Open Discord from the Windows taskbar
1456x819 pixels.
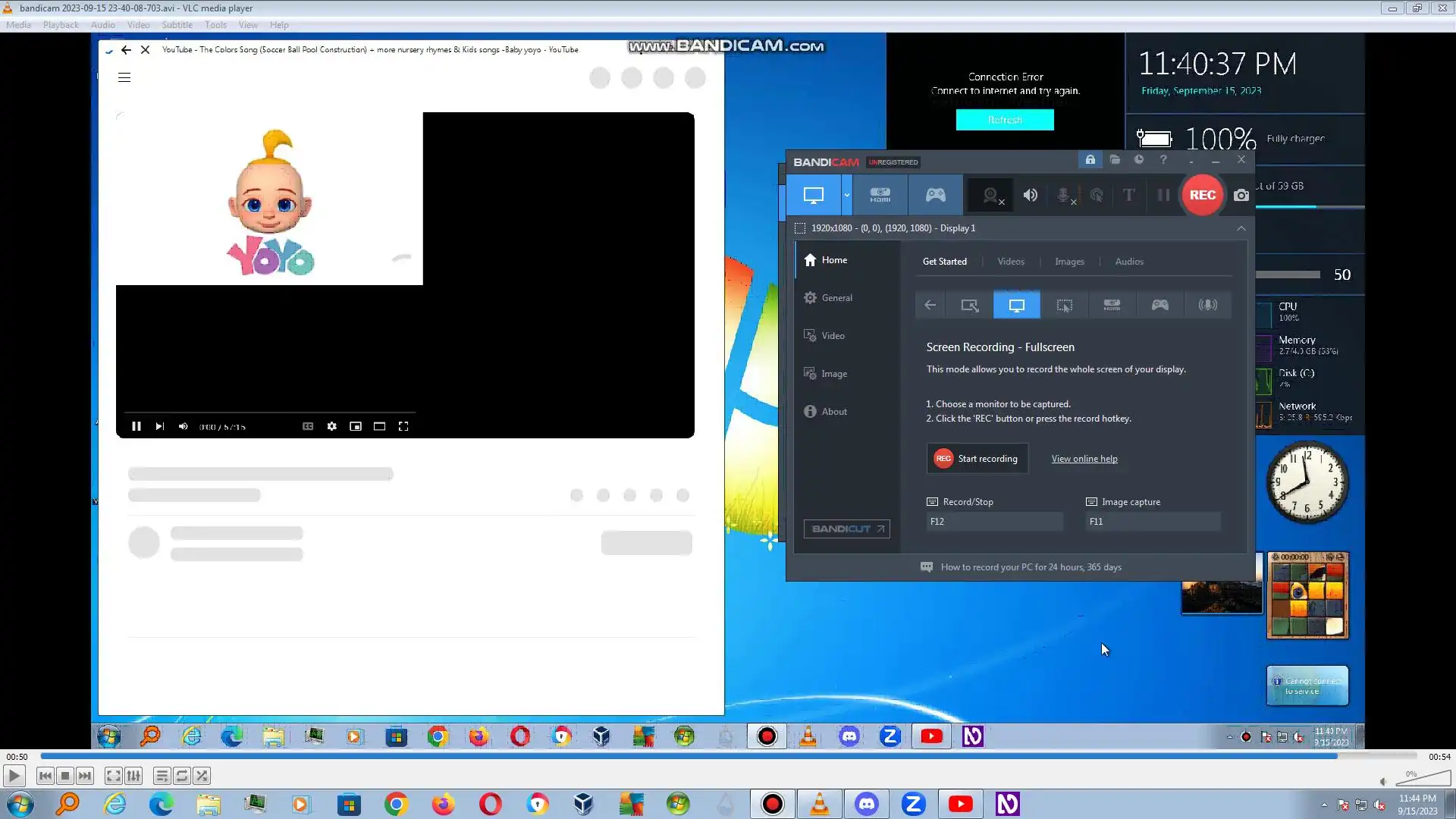click(x=866, y=804)
